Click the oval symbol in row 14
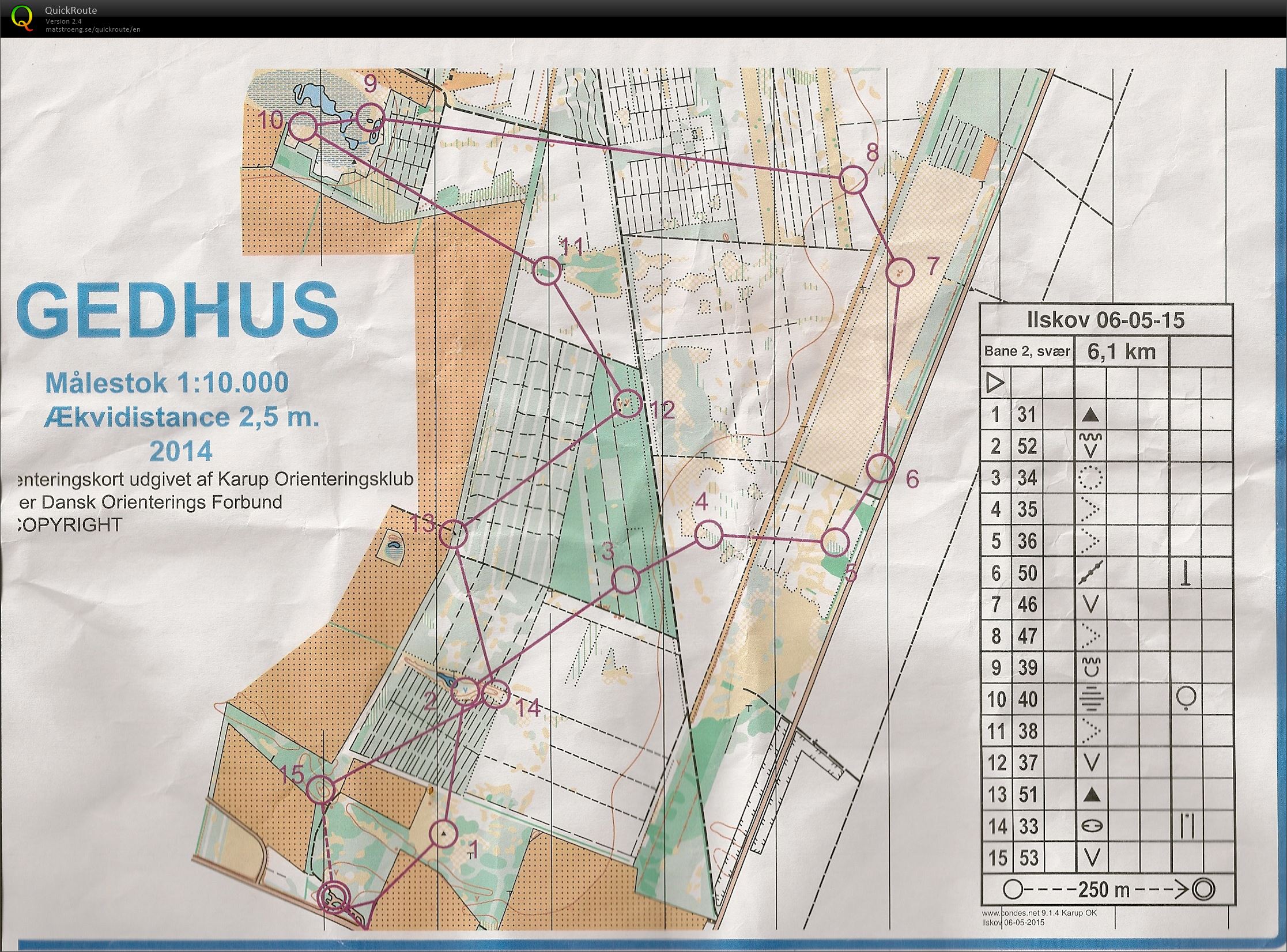Viewport: 1287px width, 952px height. tap(1091, 826)
